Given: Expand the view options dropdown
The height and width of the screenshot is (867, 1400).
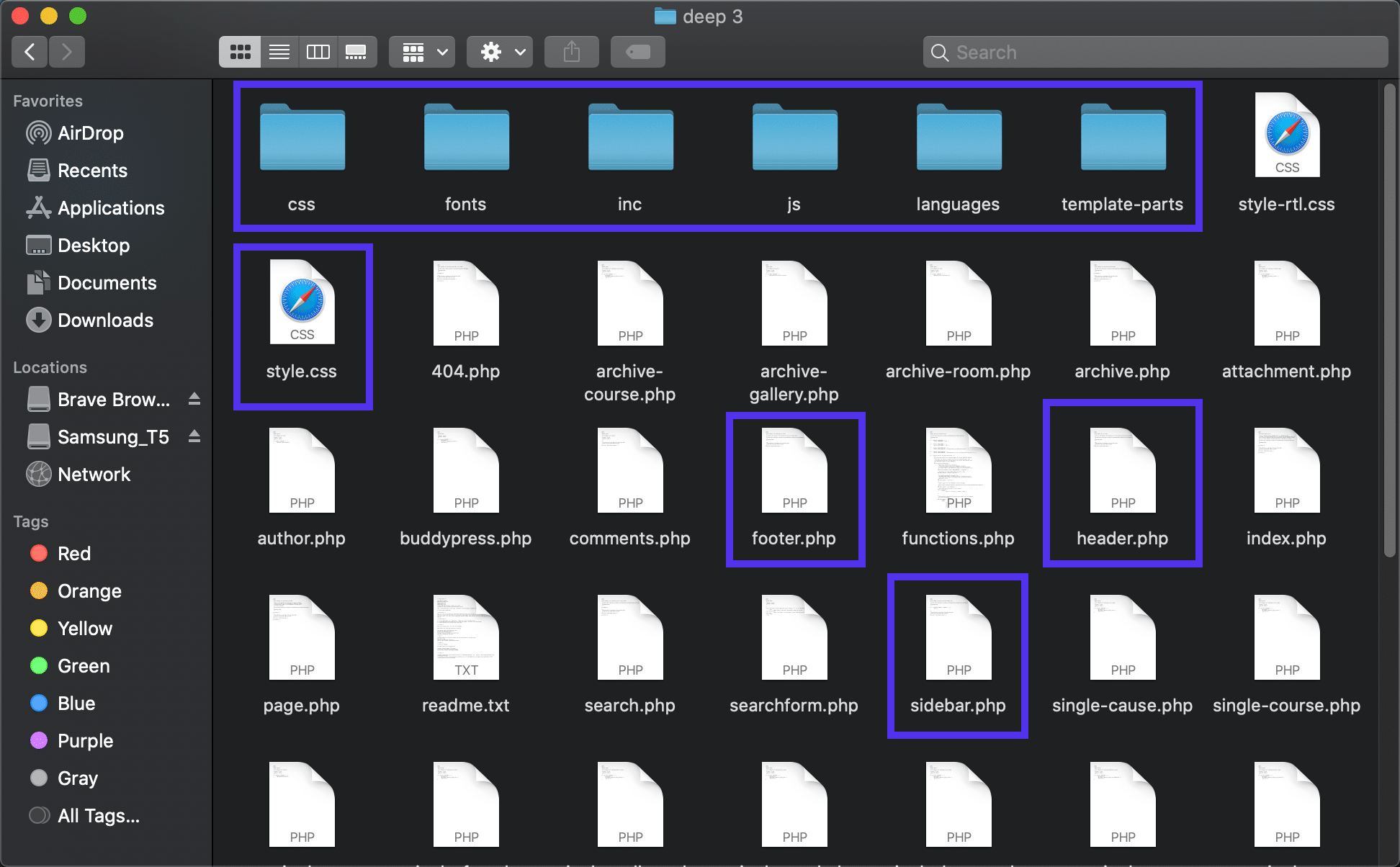Looking at the screenshot, I should (x=421, y=52).
